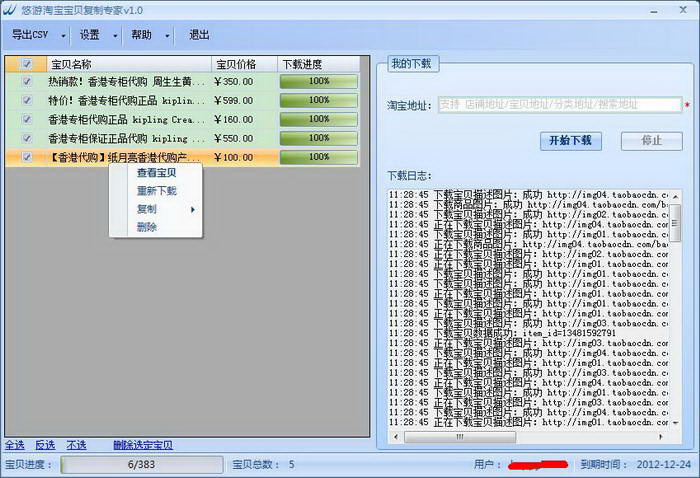700x478 pixels.
Task: Minimize the window
Action: [654, 10]
